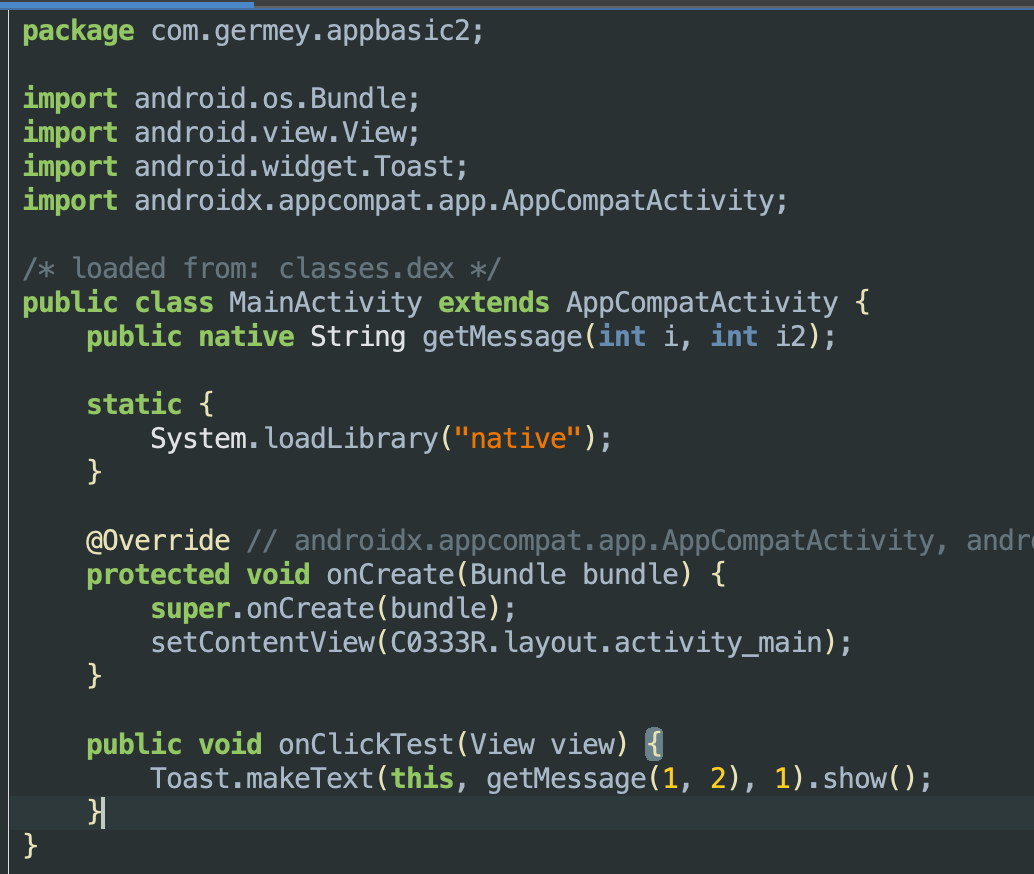Click getMessage in the native method declaration
1034x874 pixels.
click(x=501, y=337)
